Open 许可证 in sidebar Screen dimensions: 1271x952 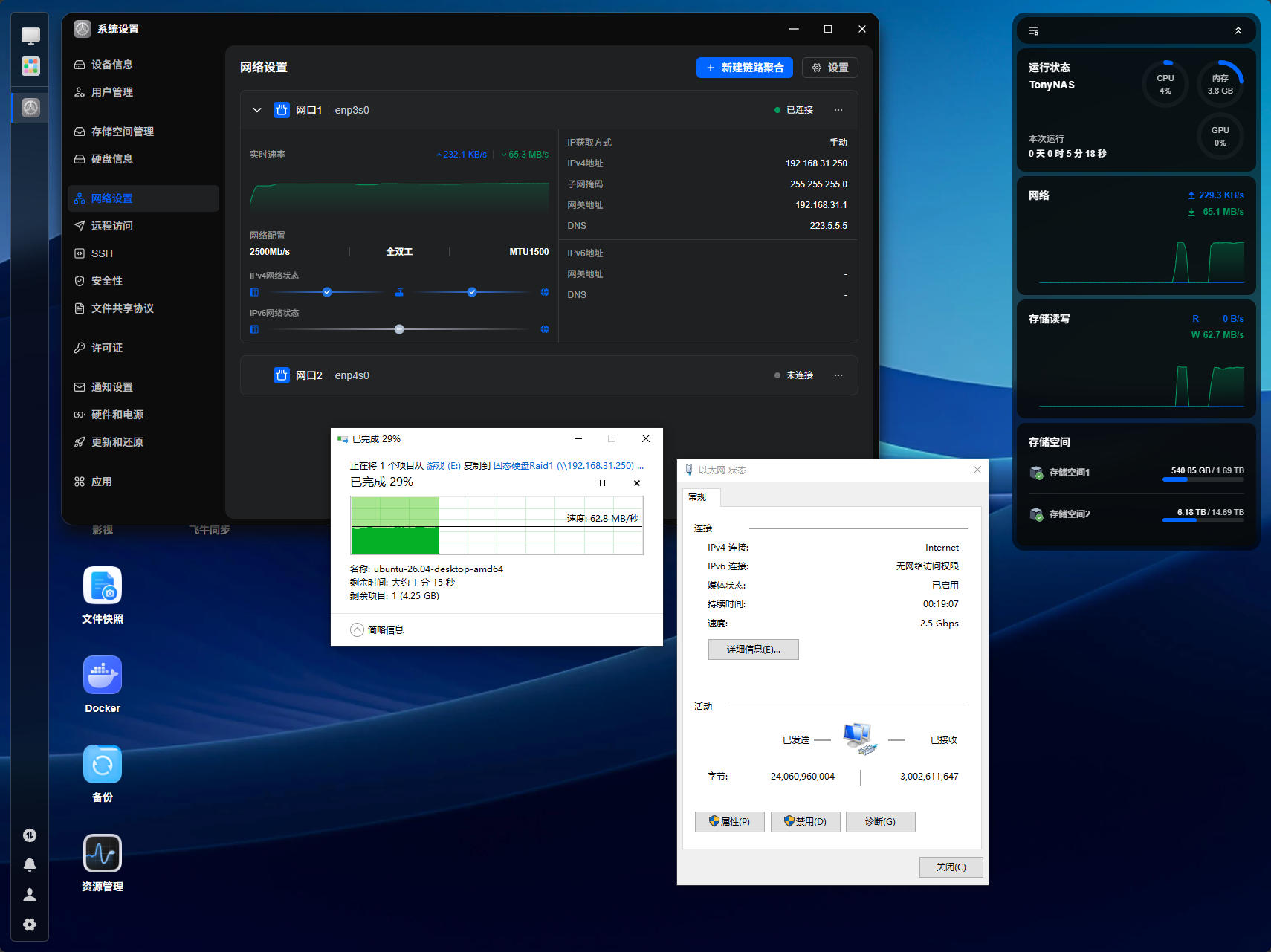pos(143,348)
